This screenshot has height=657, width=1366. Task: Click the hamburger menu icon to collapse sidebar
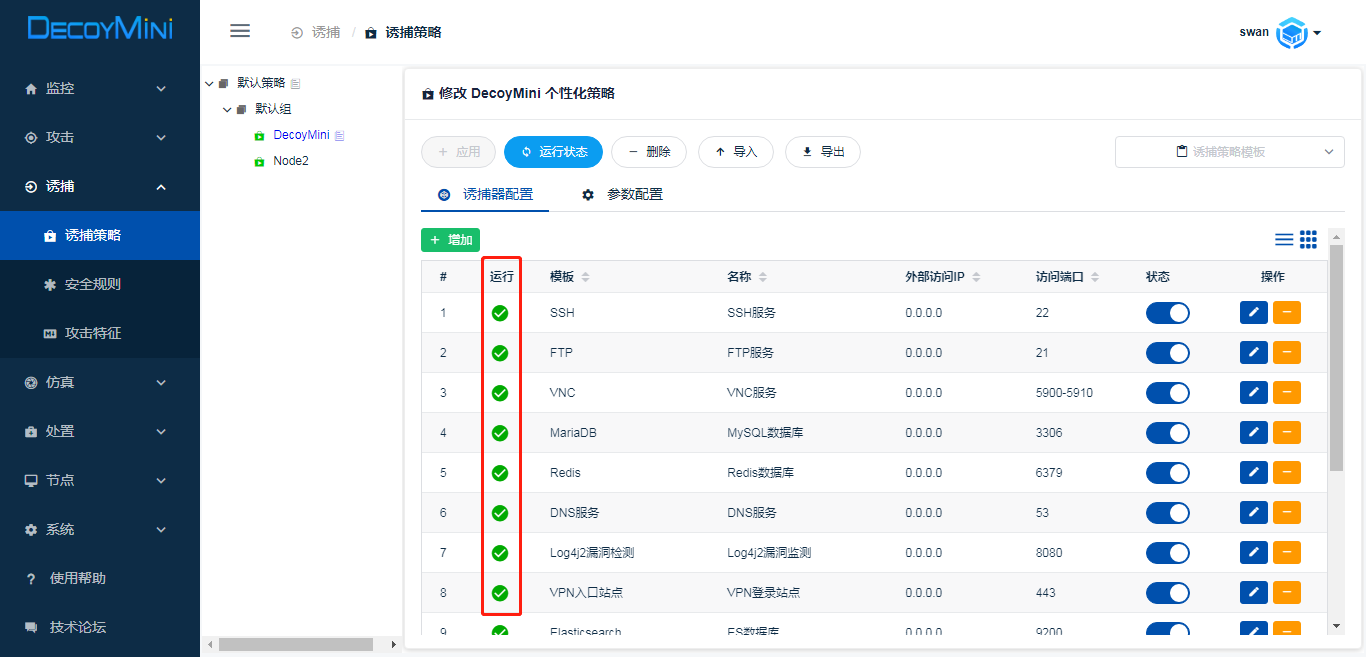click(240, 31)
